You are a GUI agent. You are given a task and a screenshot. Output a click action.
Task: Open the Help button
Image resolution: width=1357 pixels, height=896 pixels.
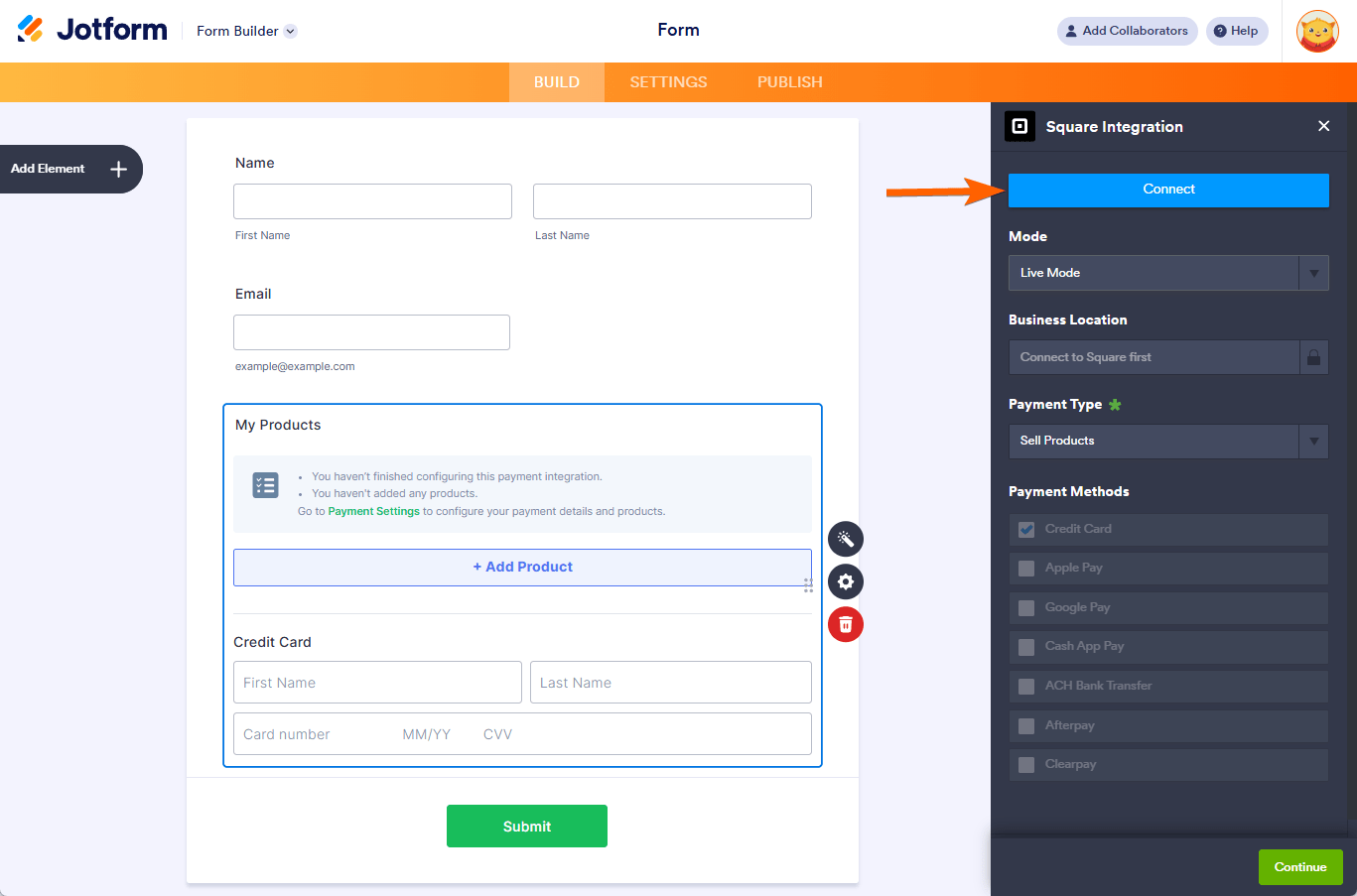[x=1237, y=31]
